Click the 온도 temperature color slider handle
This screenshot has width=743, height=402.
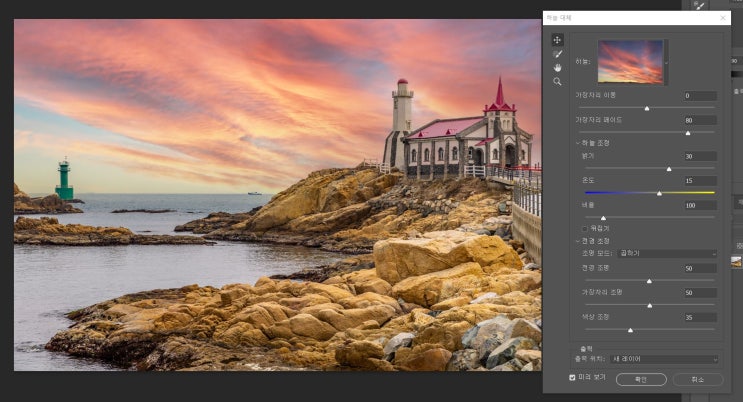[659, 193]
